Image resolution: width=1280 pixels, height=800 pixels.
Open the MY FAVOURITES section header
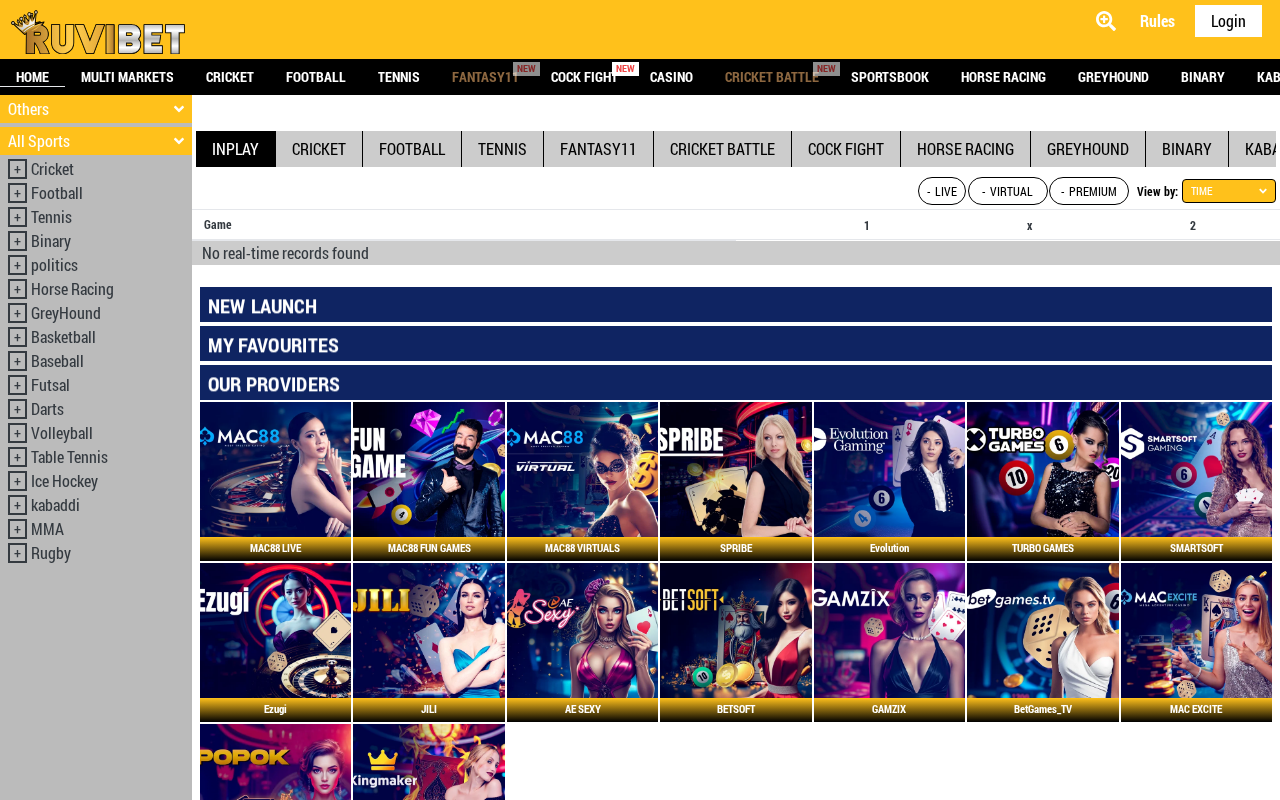(736, 344)
